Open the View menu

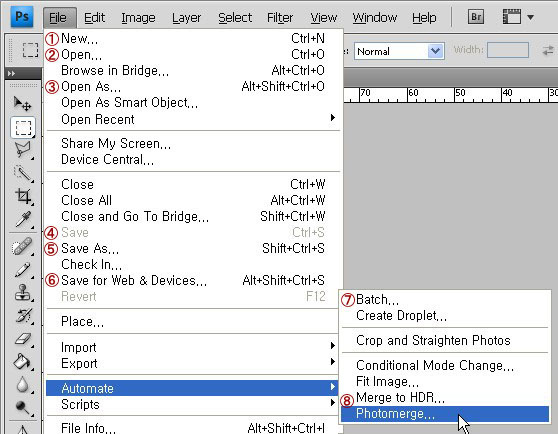323,17
